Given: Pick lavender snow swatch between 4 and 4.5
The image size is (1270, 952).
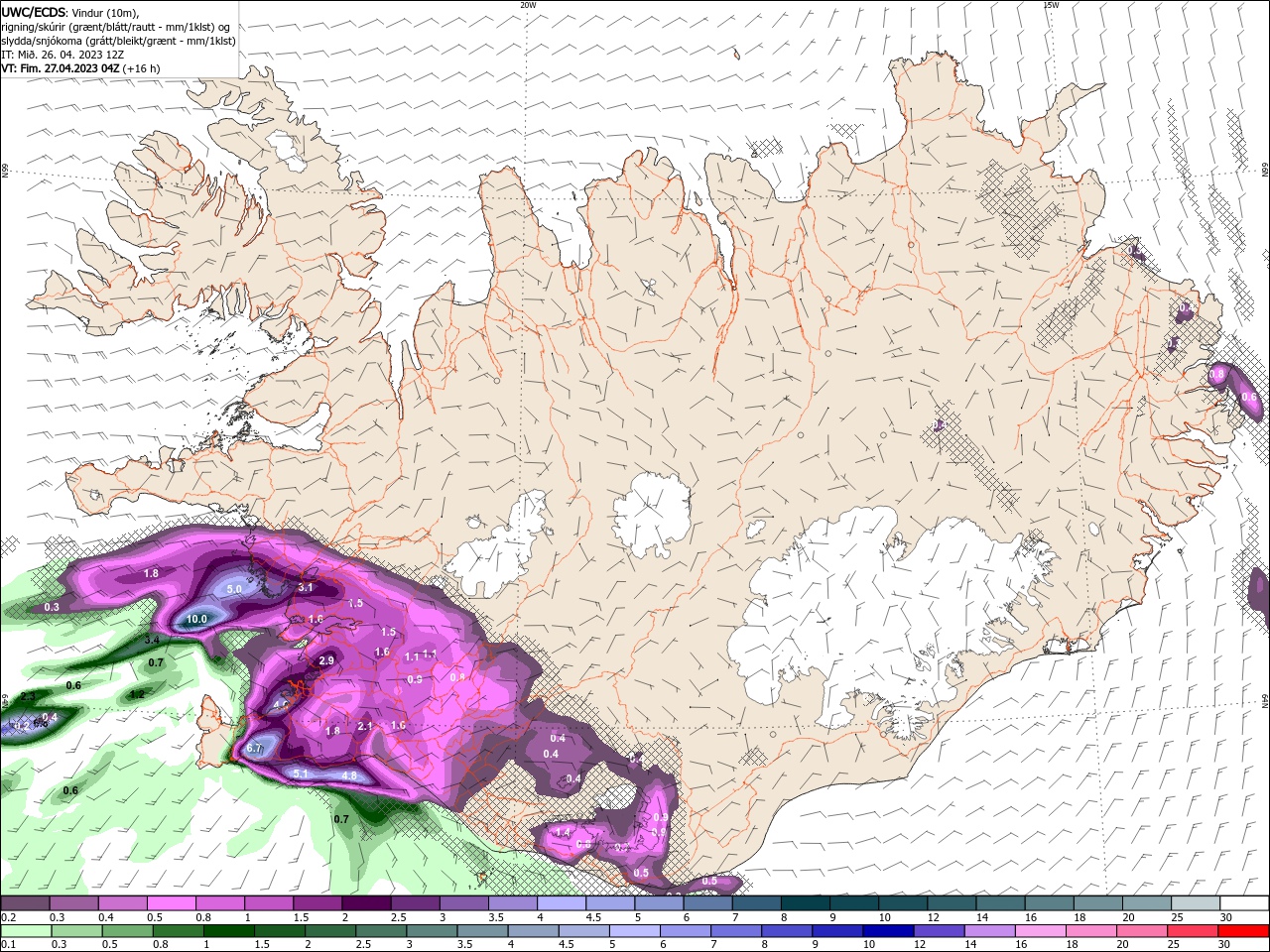Looking at the screenshot, I should 562,903.
